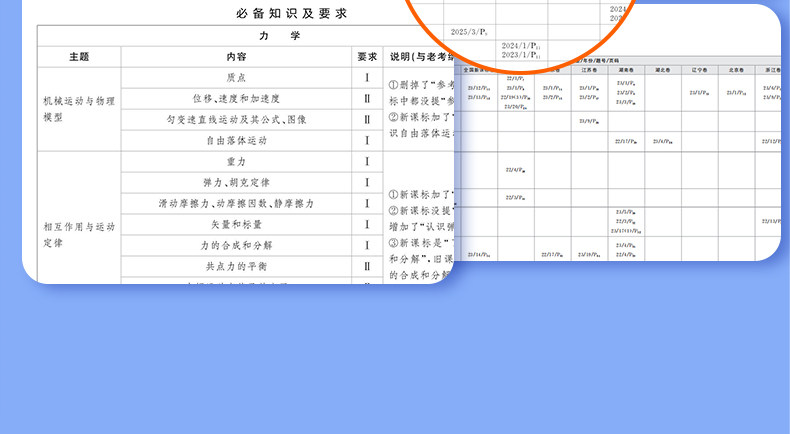Click the 2024/1/P11 entry in magnified circle
The width and height of the screenshot is (790, 434).
(521, 46)
